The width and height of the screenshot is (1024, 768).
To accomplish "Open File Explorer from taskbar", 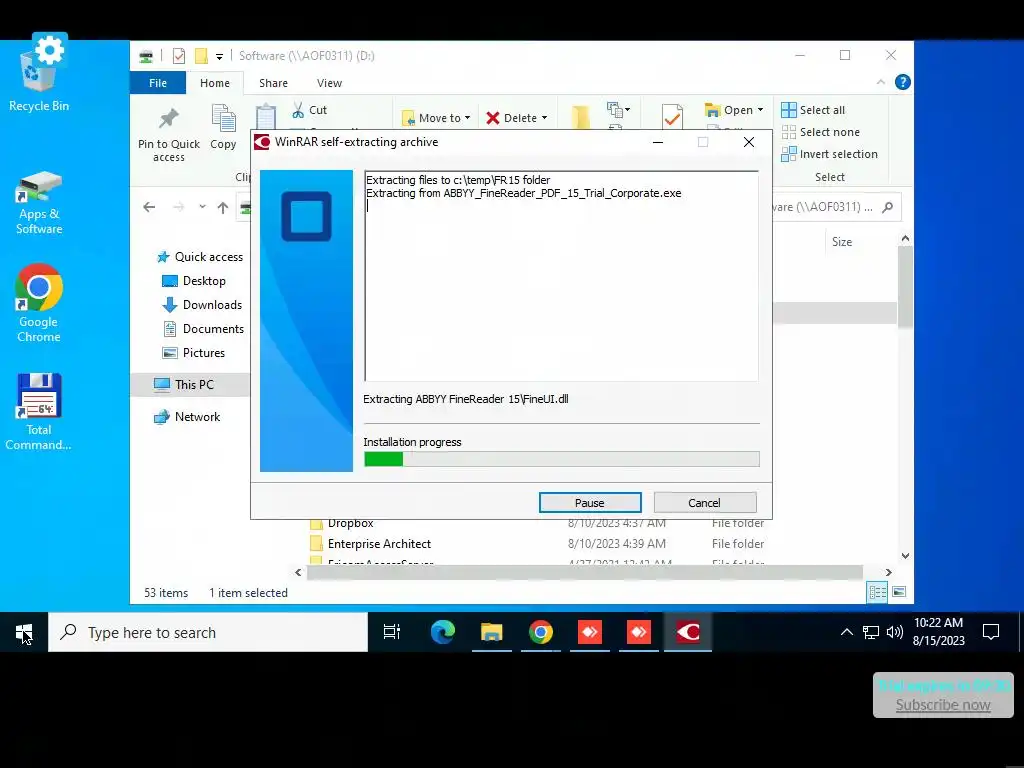I will pos(491,632).
